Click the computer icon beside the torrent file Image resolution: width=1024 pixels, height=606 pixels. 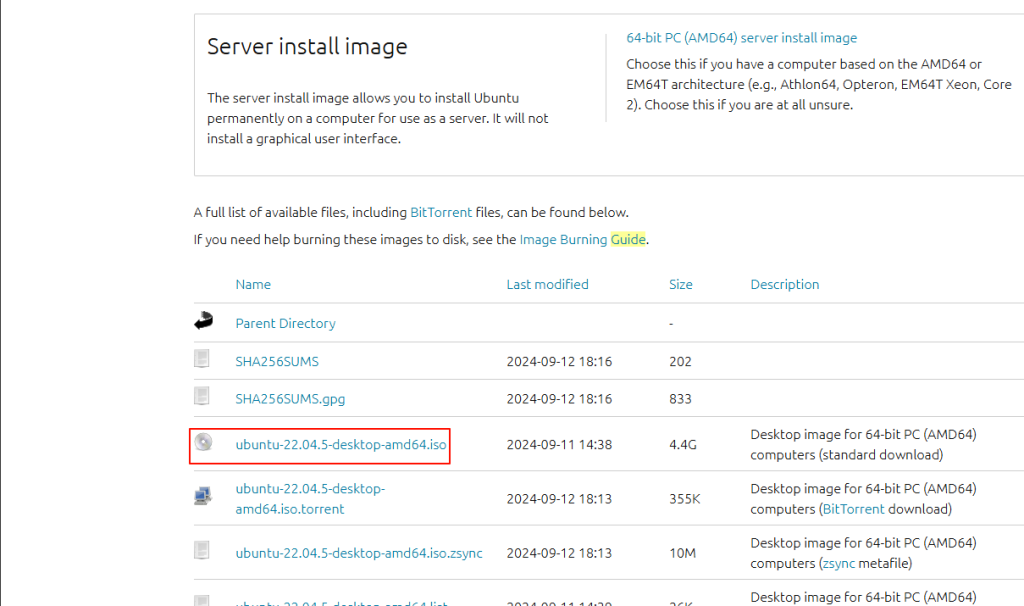pos(203,496)
